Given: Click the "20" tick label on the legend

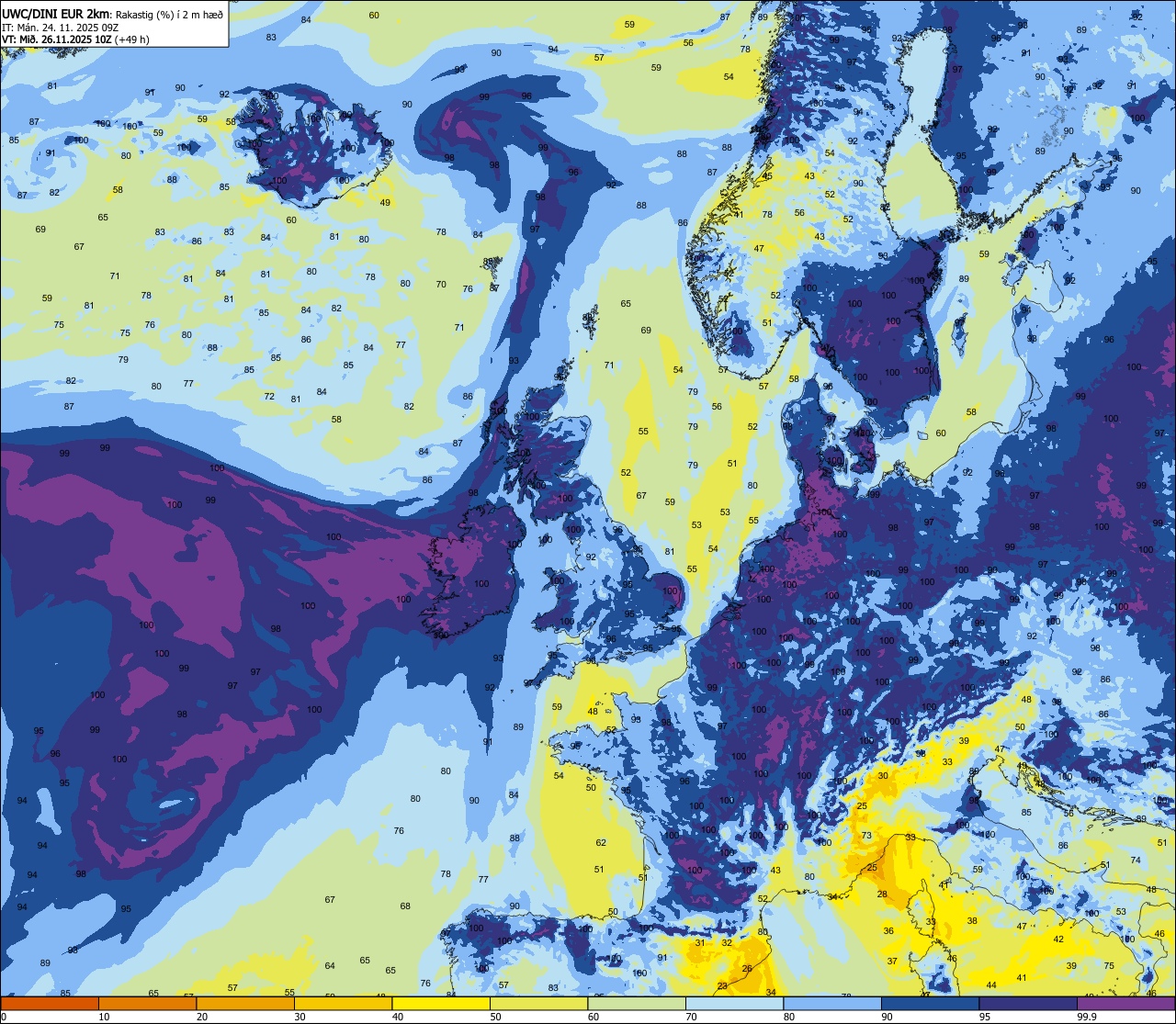Looking at the screenshot, I should (x=202, y=1017).
